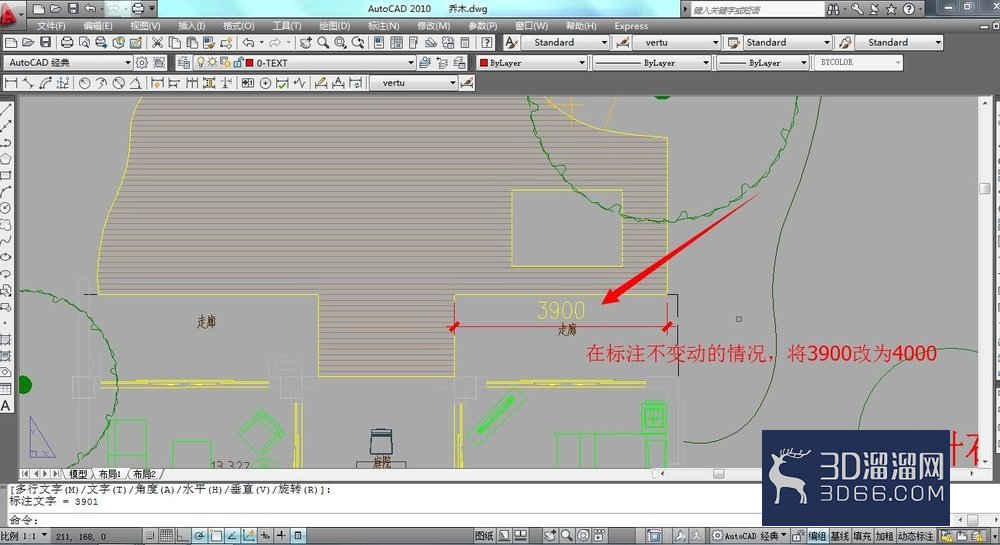Toggle 动态标注 in status bar
The width and height of the screenshot is (1000, 545).
pos(916,536)
